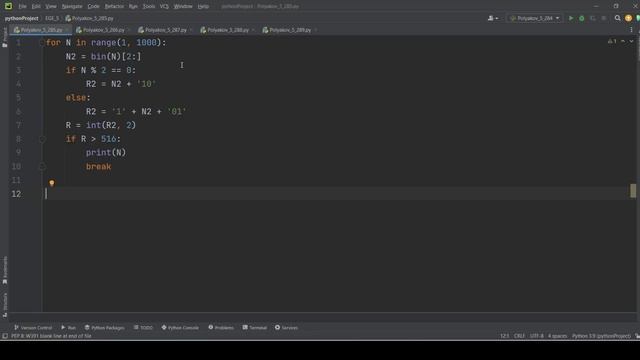
Task: Open tool windows quick-access icon in status bar
Action: pyautogui.click(x=5, y=336)
